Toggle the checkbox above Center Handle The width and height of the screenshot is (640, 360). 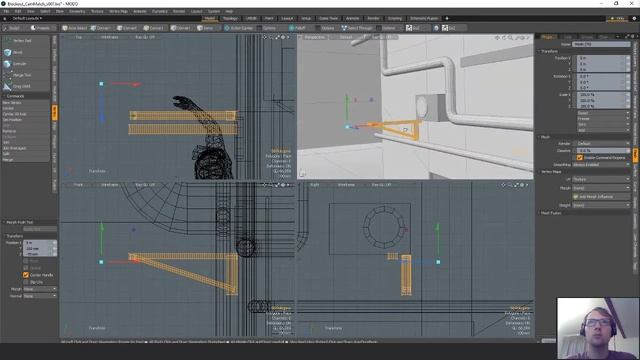tap(26, 268)
